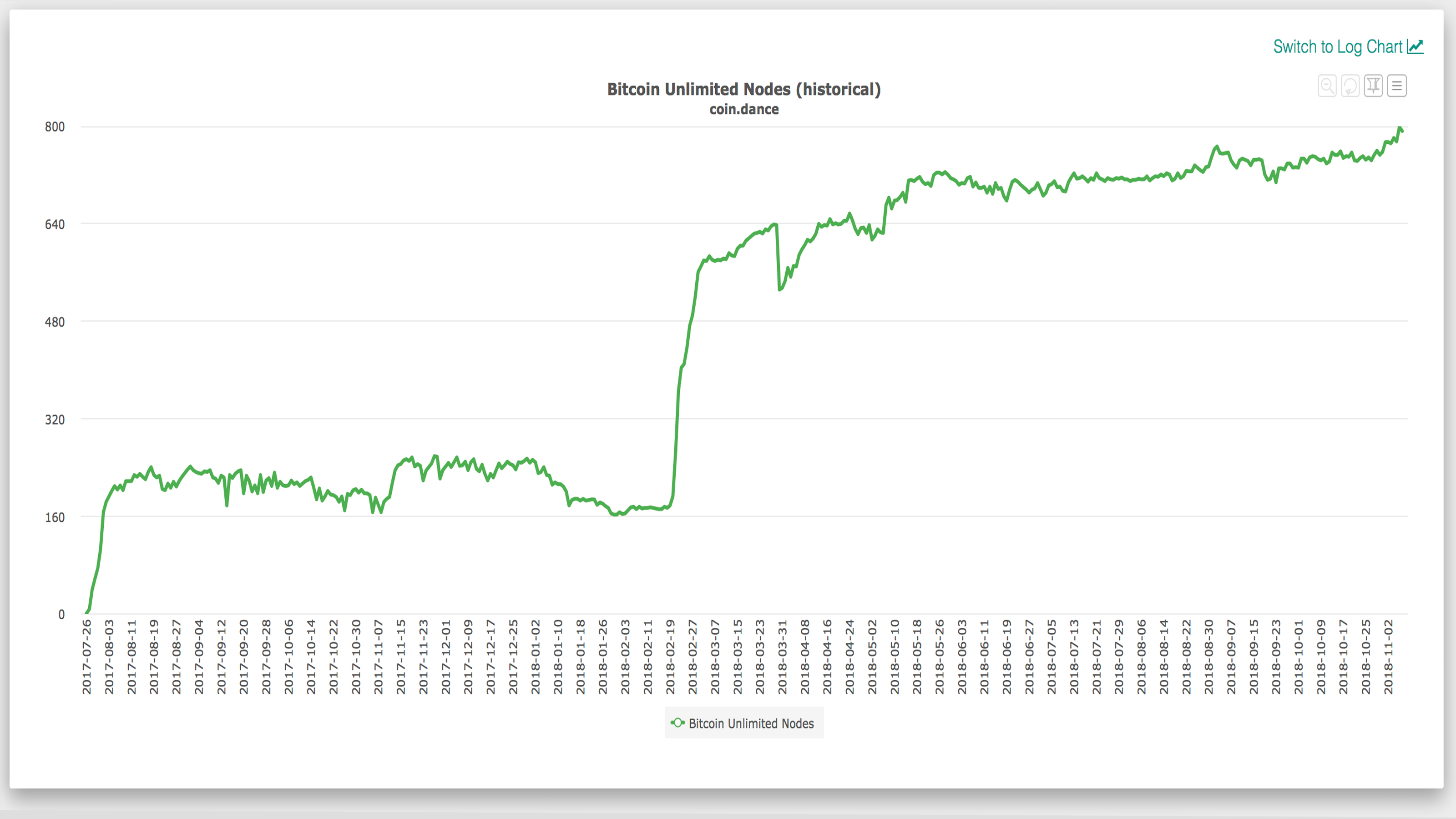The height and width of the screenshot is (819, 1456).
Task: Click the 2017-09-12 x-axis date label
Action: click(x=222, y=657)
